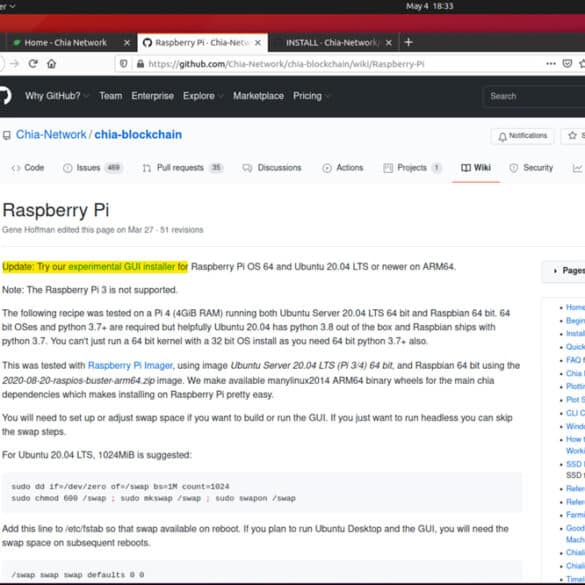Screen dimensions: 585x585
Task: Open the Security tab
Action: pos(531,168)
